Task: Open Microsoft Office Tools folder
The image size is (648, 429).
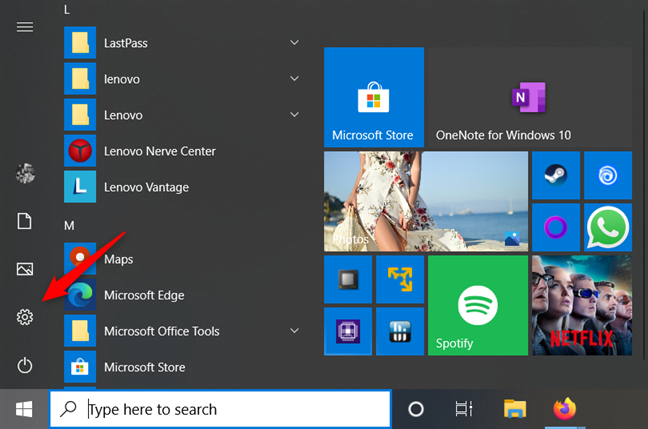Action: pyautogui.click(x=183, y=331)
